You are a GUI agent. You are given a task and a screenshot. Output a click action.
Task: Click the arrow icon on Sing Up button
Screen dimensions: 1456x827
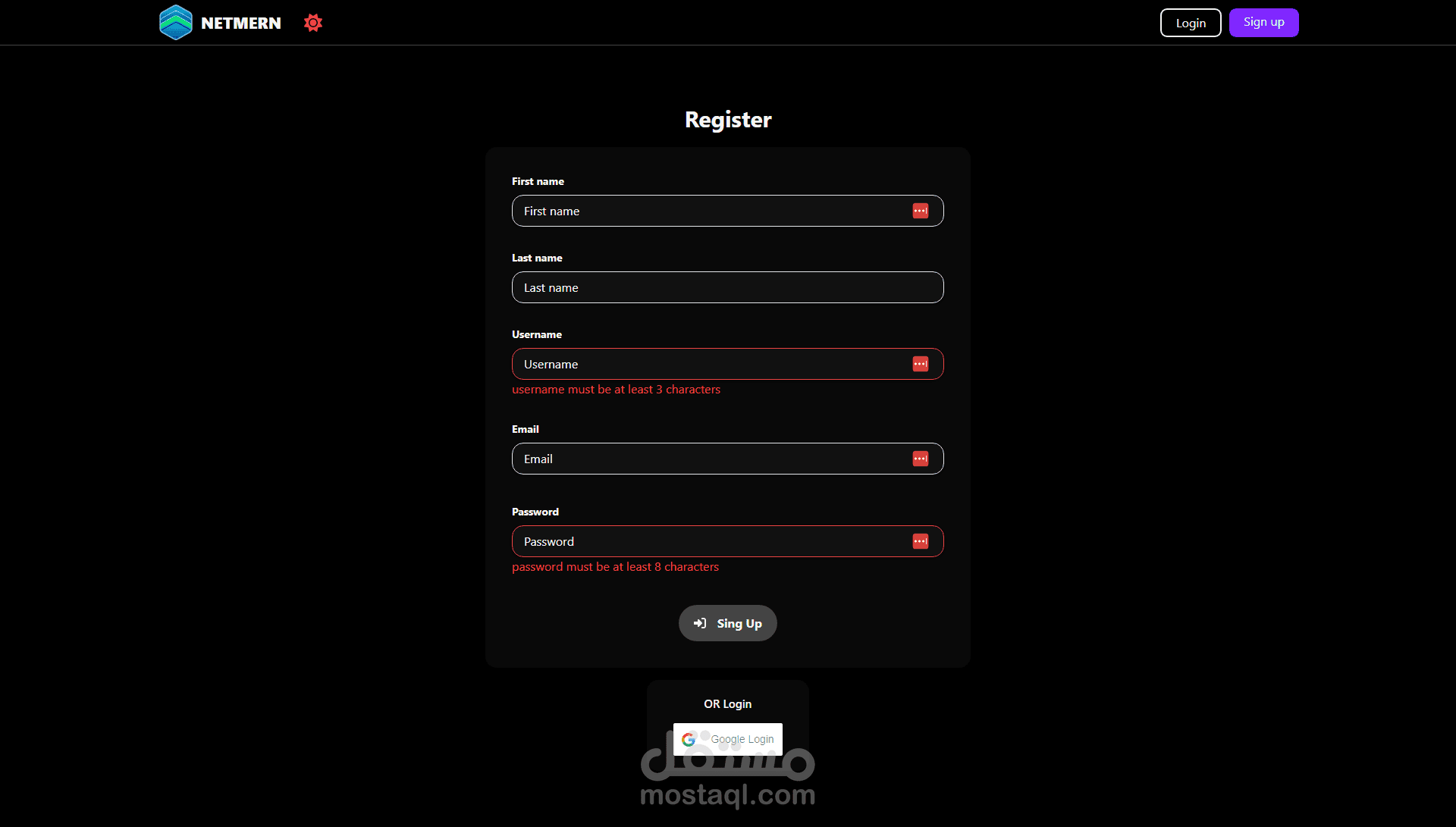click(x=700, y=623)
